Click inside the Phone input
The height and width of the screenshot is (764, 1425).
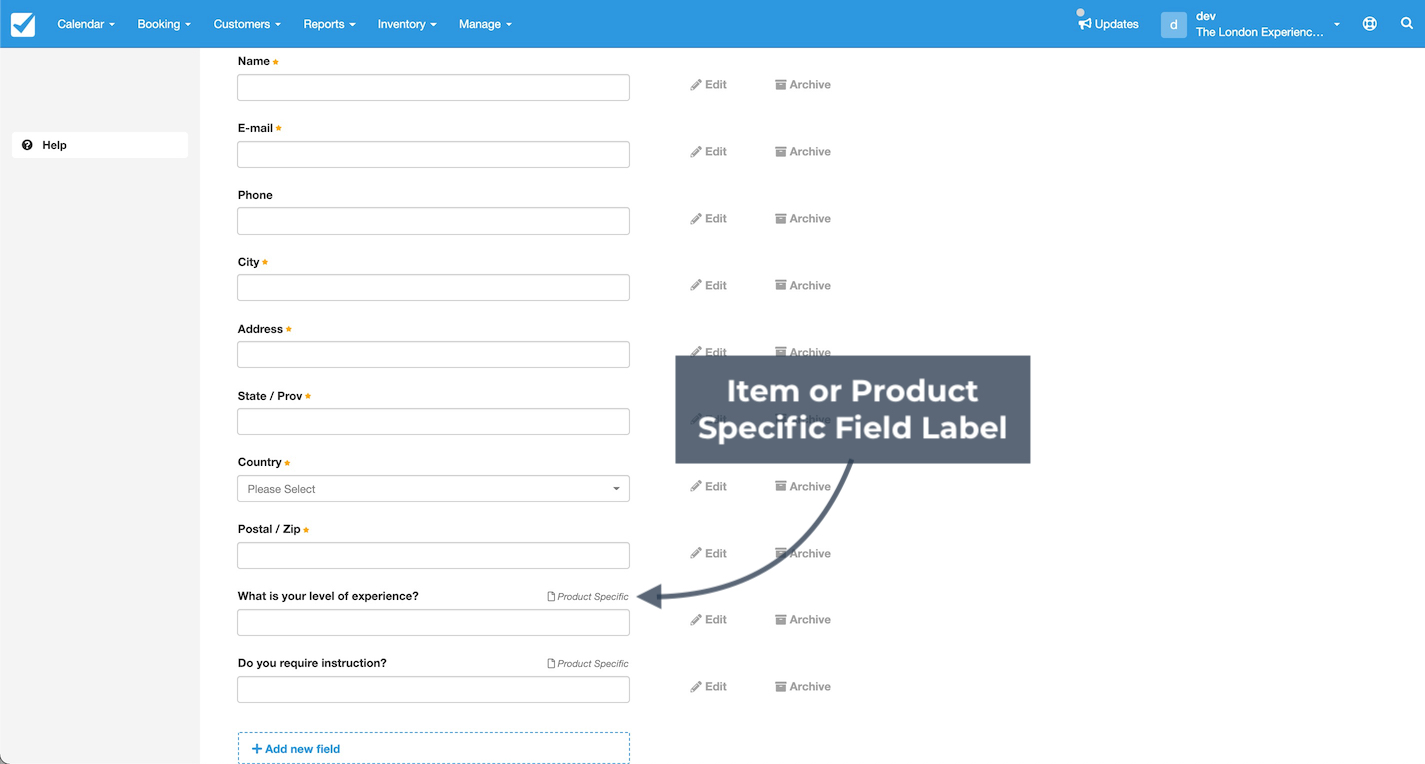433,221
